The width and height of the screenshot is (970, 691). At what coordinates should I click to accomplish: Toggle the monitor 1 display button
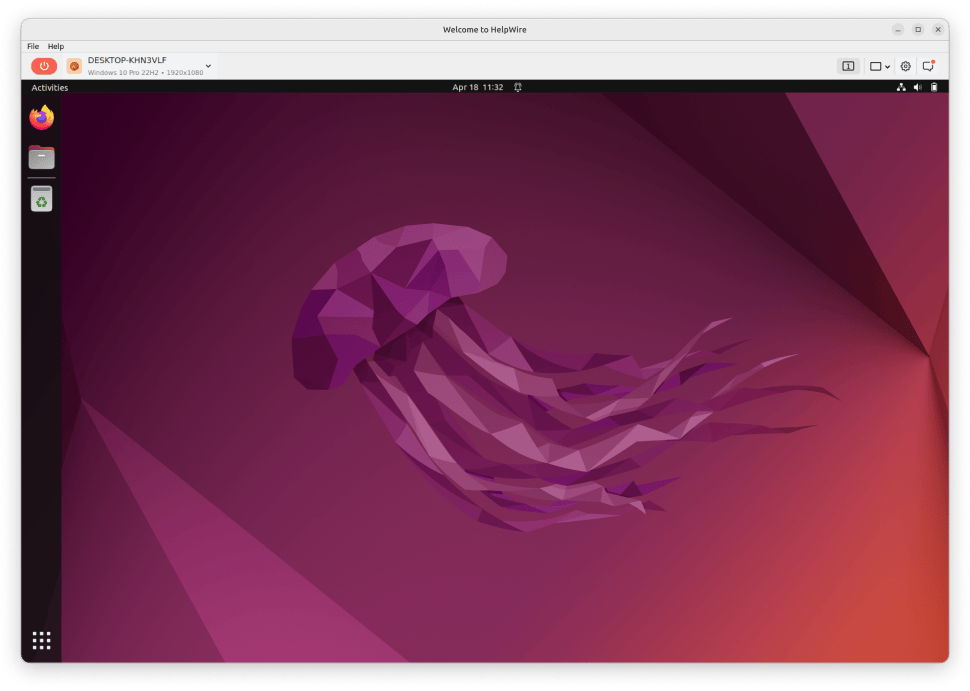[848, 66]
